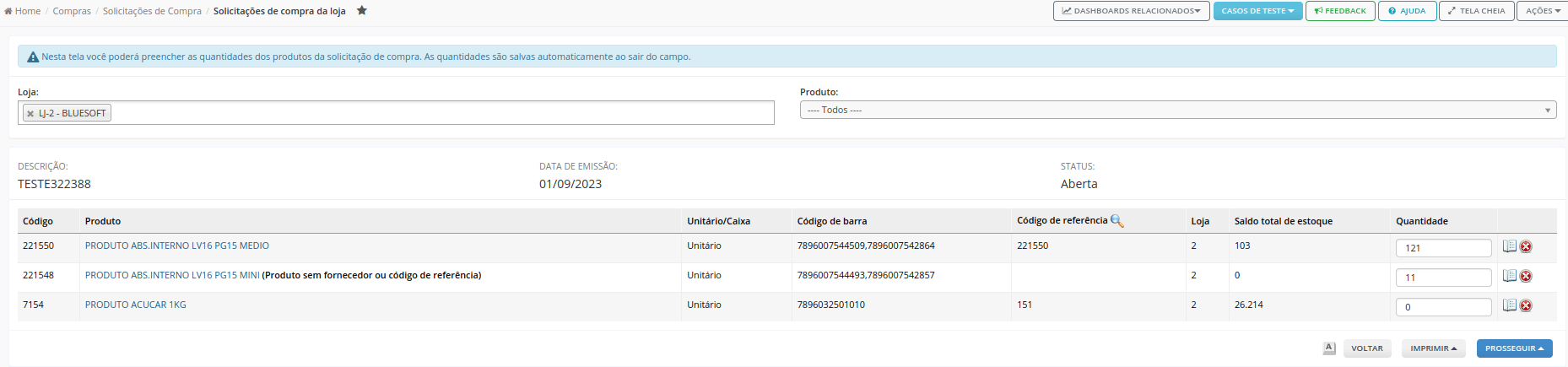Open PRODUTO ABS.INTERNO LV16 PG15 MINI link
Viewport: 1568px width, 367px height.
click(172, 275)
